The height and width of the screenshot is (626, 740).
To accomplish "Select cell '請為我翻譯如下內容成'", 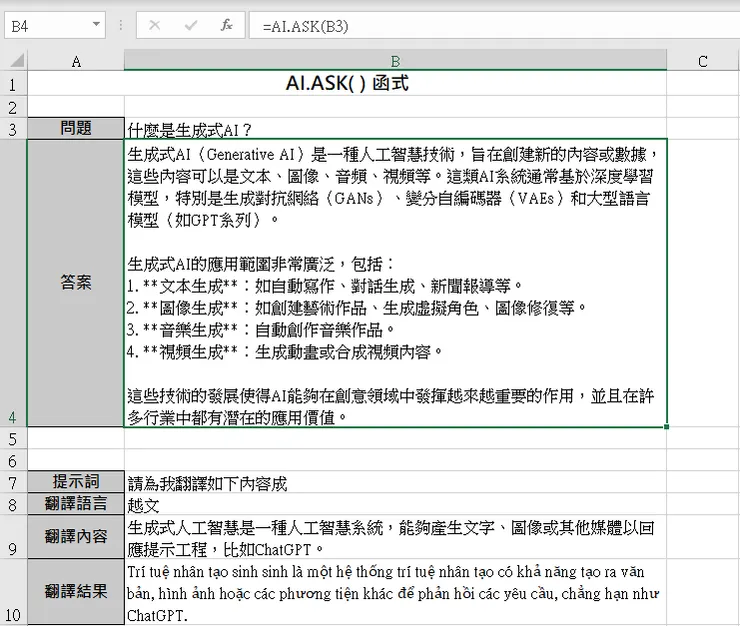I will (395, 482).
